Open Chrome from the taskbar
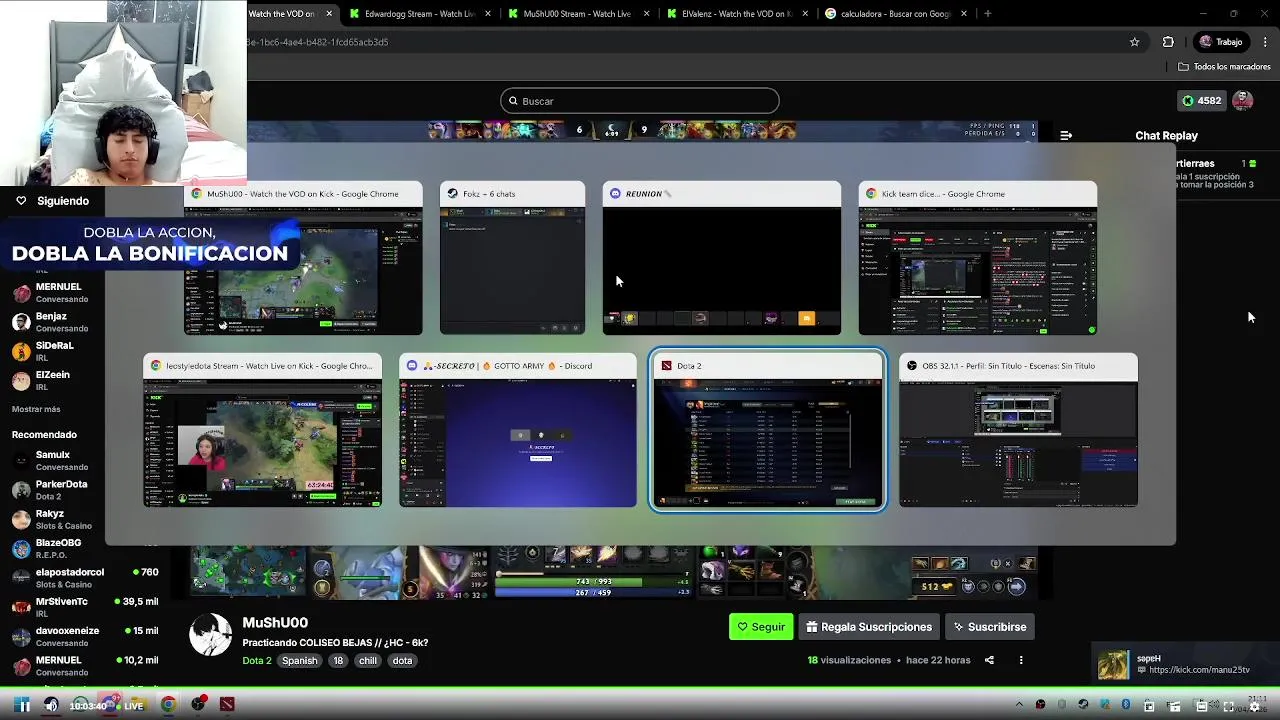Screen dimensions: 1280x720 [x=168, y=705]
